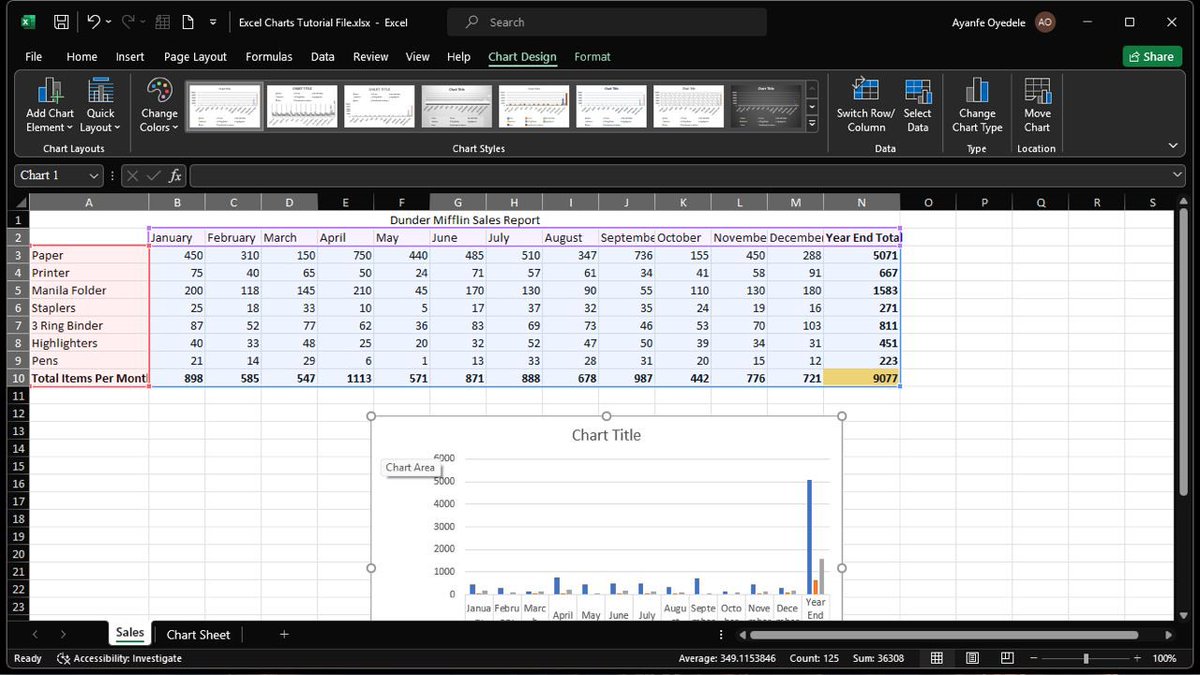Viewport: 1200px width, 675px height.
Task: Click the Save icon in title bar
Action: pos(61,21)
